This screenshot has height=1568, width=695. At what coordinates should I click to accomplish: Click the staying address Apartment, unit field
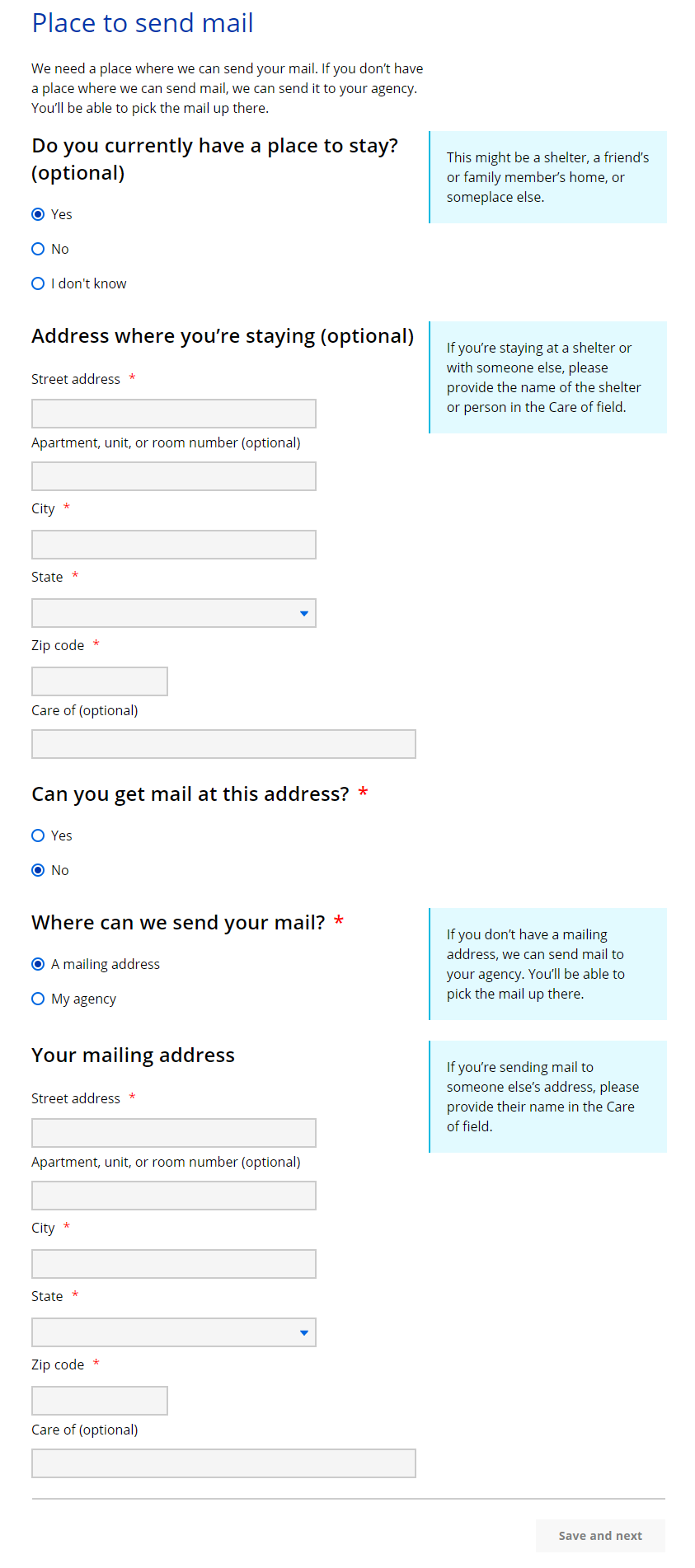tap(174, 476)
